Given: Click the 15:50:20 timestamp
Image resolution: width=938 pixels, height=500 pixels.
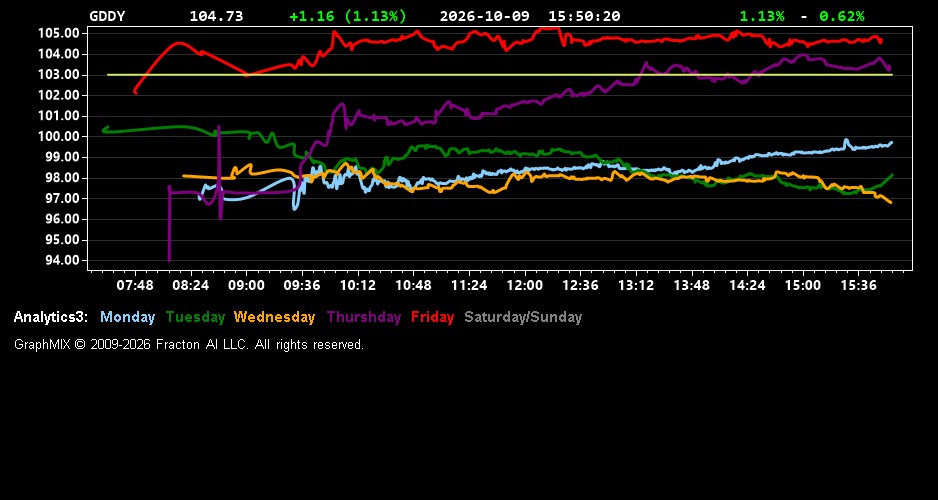Looking at the screenshot, I should click(x=584, y=16).
